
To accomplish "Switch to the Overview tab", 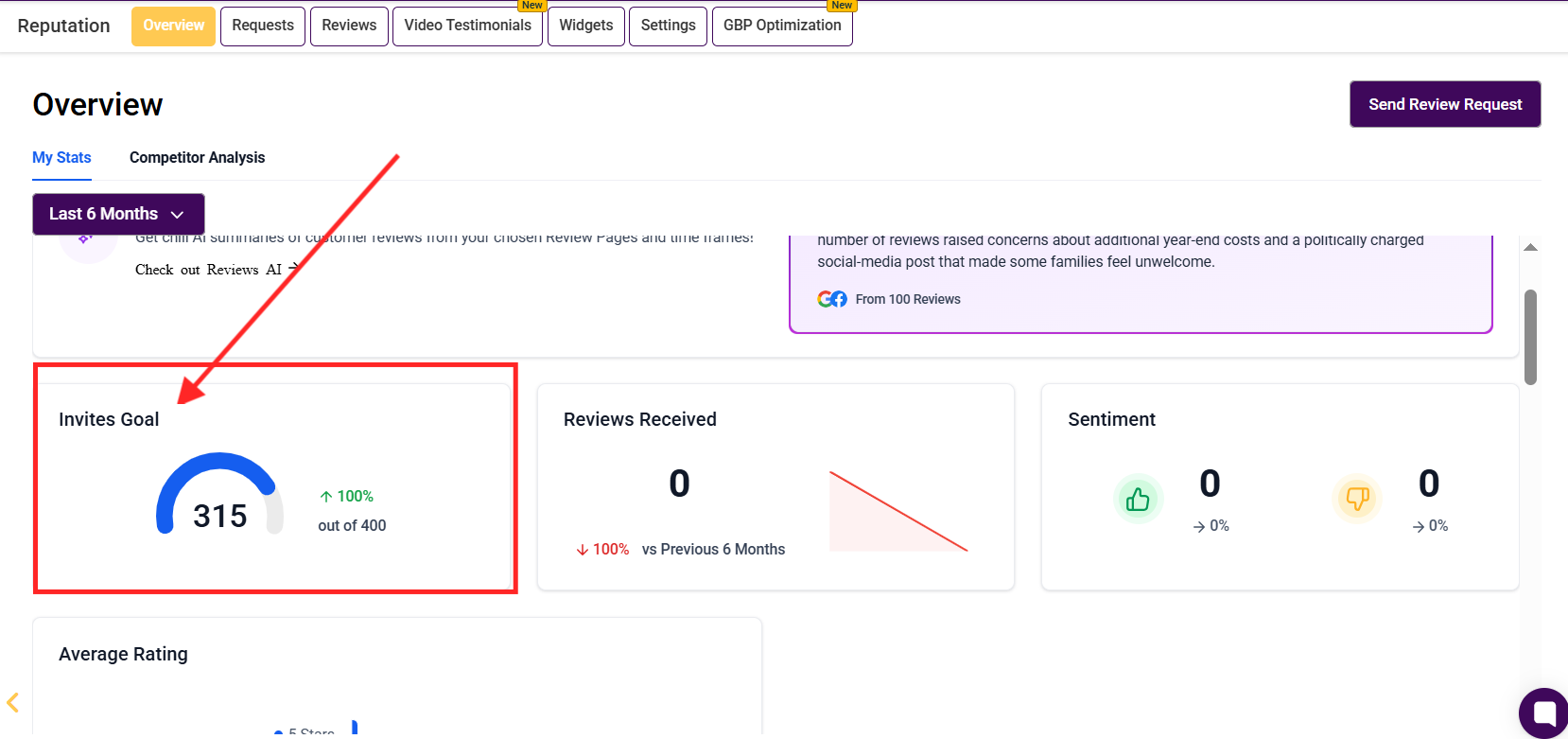I will click(x=174, y=26).
